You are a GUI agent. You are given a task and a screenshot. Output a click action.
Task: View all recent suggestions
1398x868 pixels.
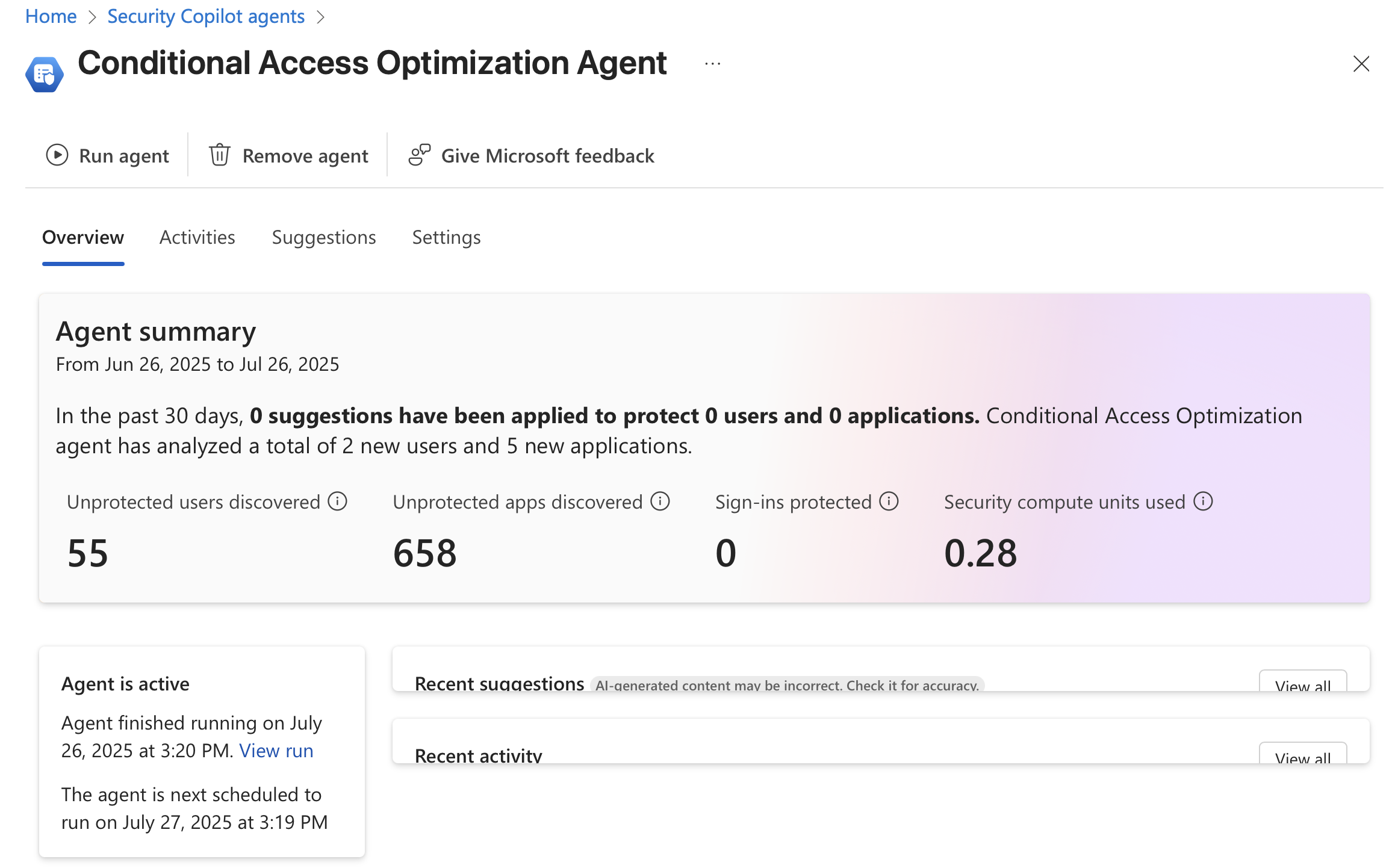[x=1303, y=681]
